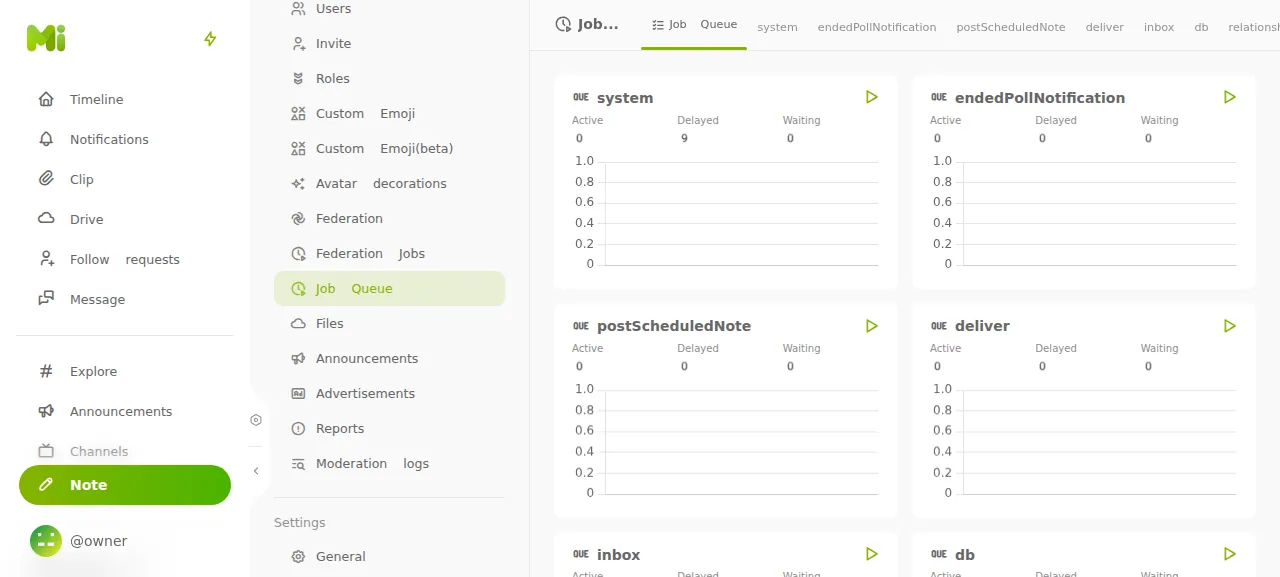Viewport: 1280px width, 577px height.
Task: Switch to the inbox tab
Action: pos(1159,27)
